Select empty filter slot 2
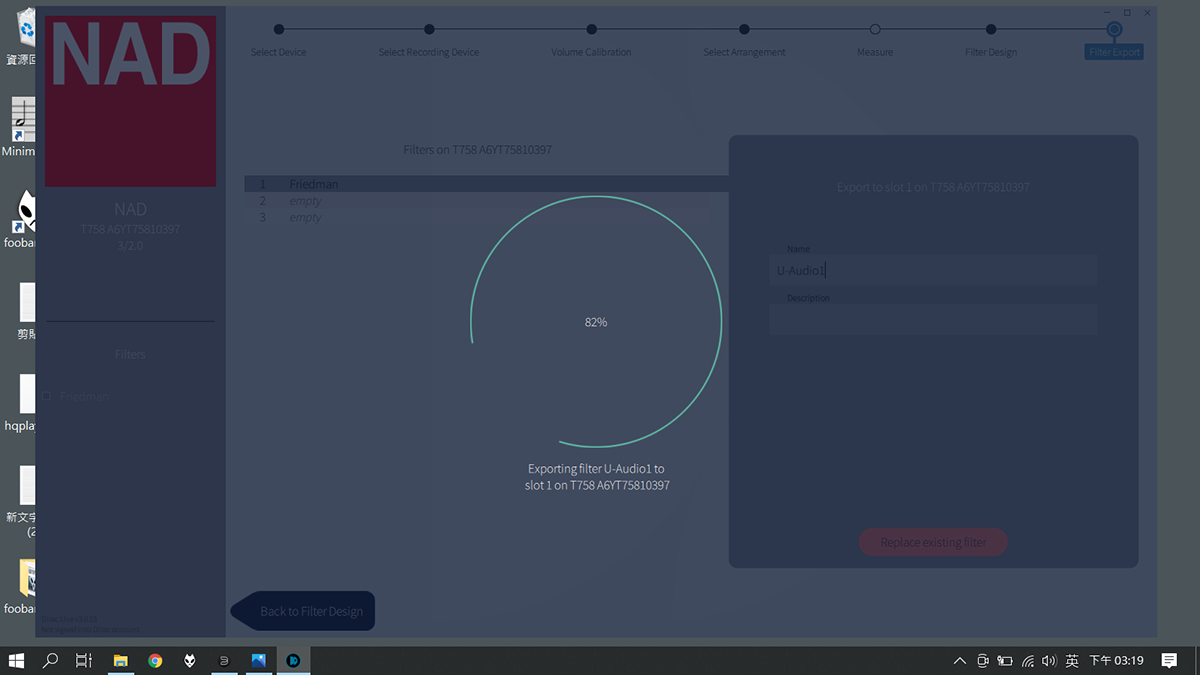Image resolution: width=1200 pixels, height=675 pixels. point(487,201)
